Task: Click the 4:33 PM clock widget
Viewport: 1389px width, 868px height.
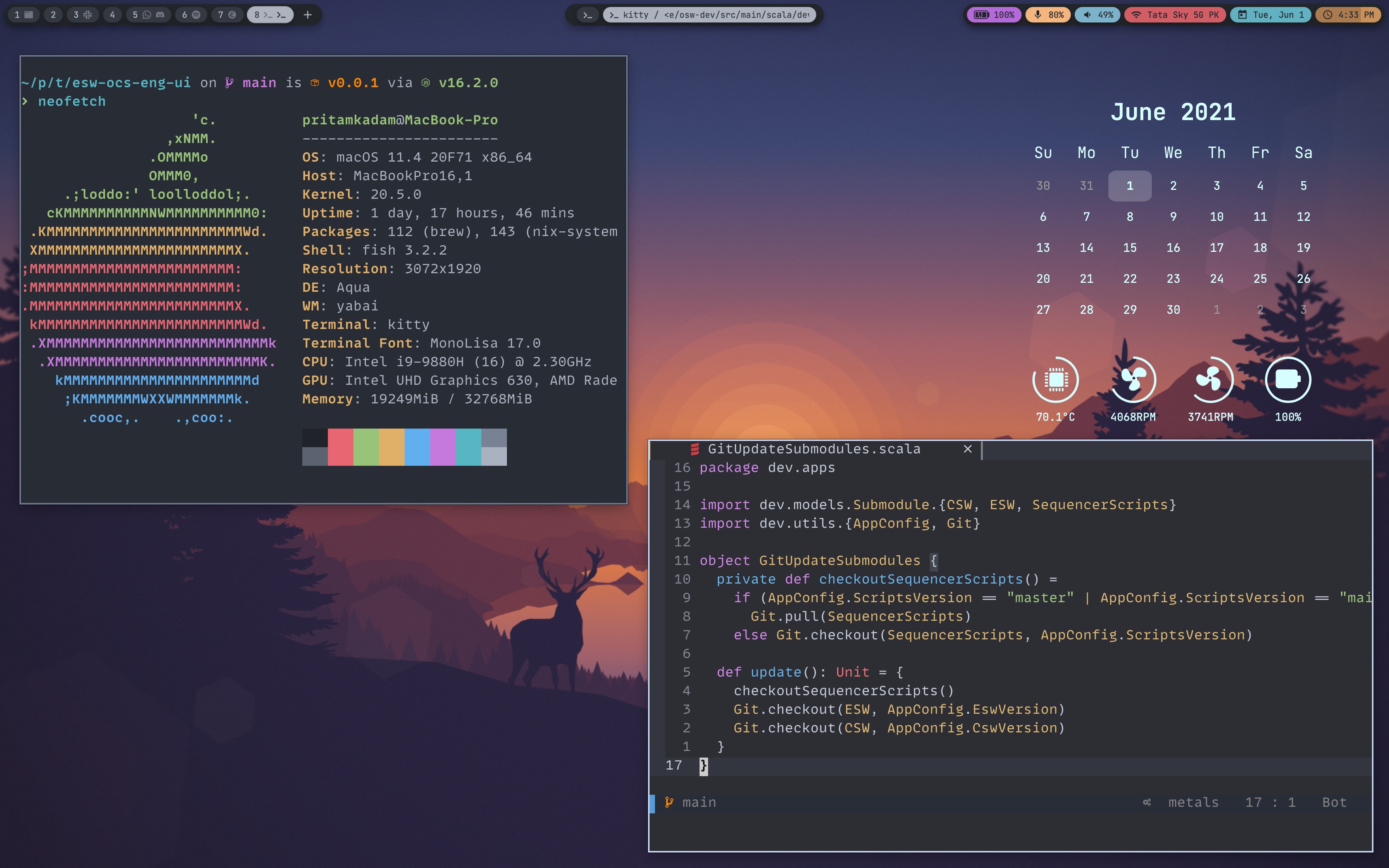Action: [1348, 15]
